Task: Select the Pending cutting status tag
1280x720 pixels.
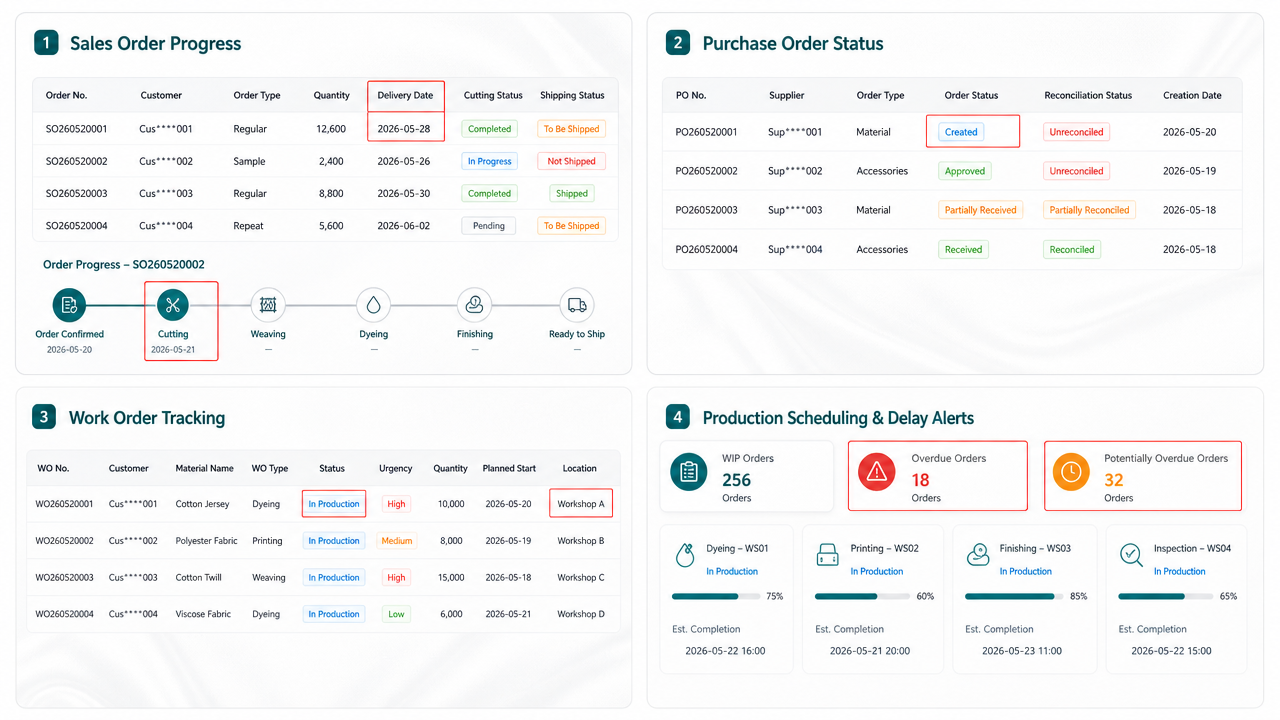Action: point(489,226)
